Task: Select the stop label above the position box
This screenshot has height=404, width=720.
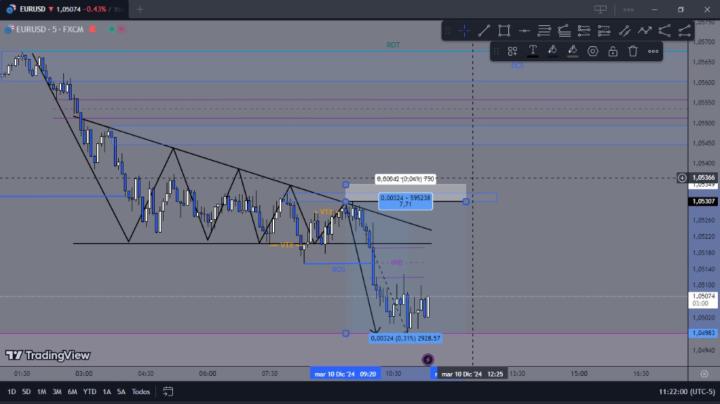Action: point(405,179)
